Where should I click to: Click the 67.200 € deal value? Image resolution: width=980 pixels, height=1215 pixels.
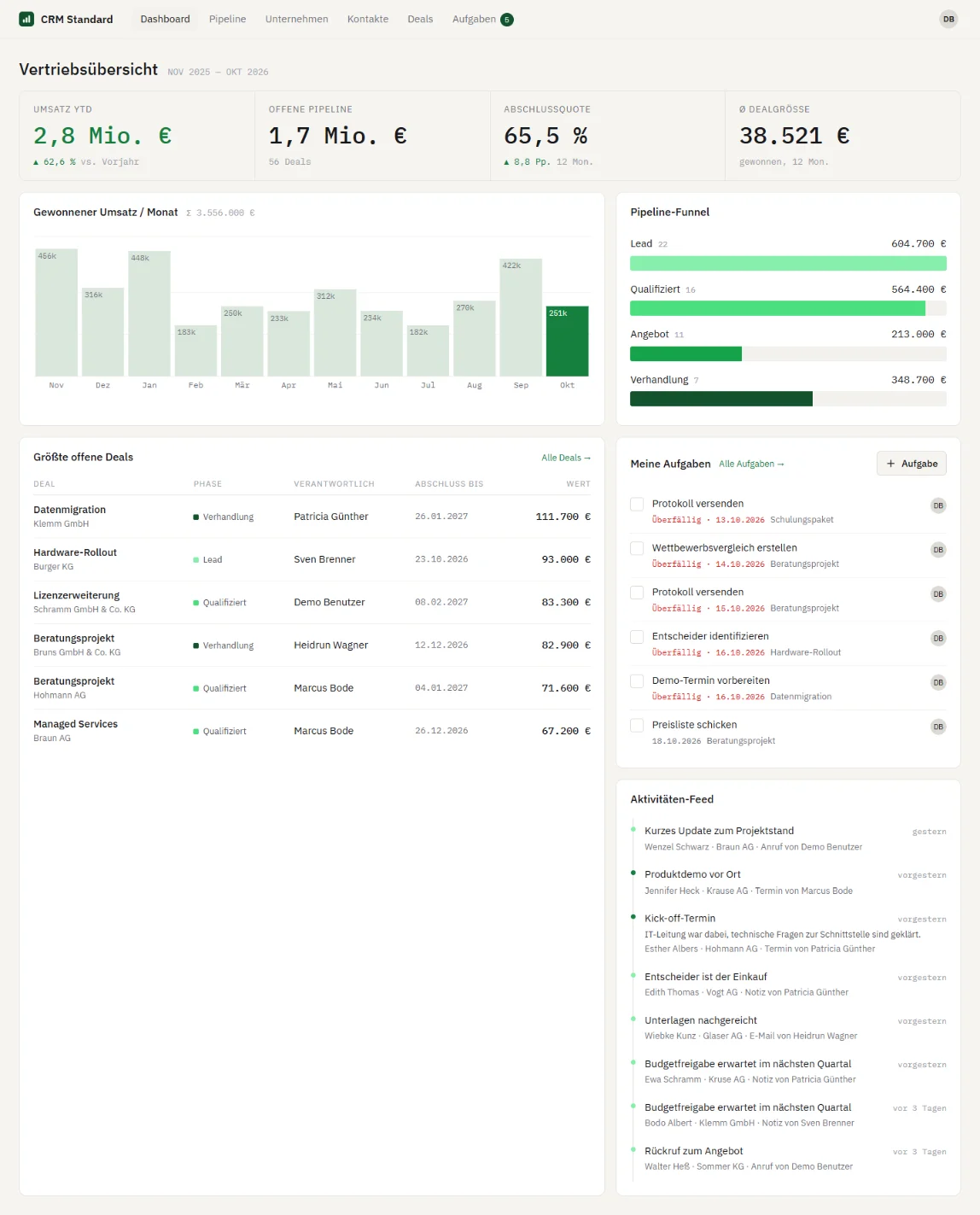coord(566,731)
